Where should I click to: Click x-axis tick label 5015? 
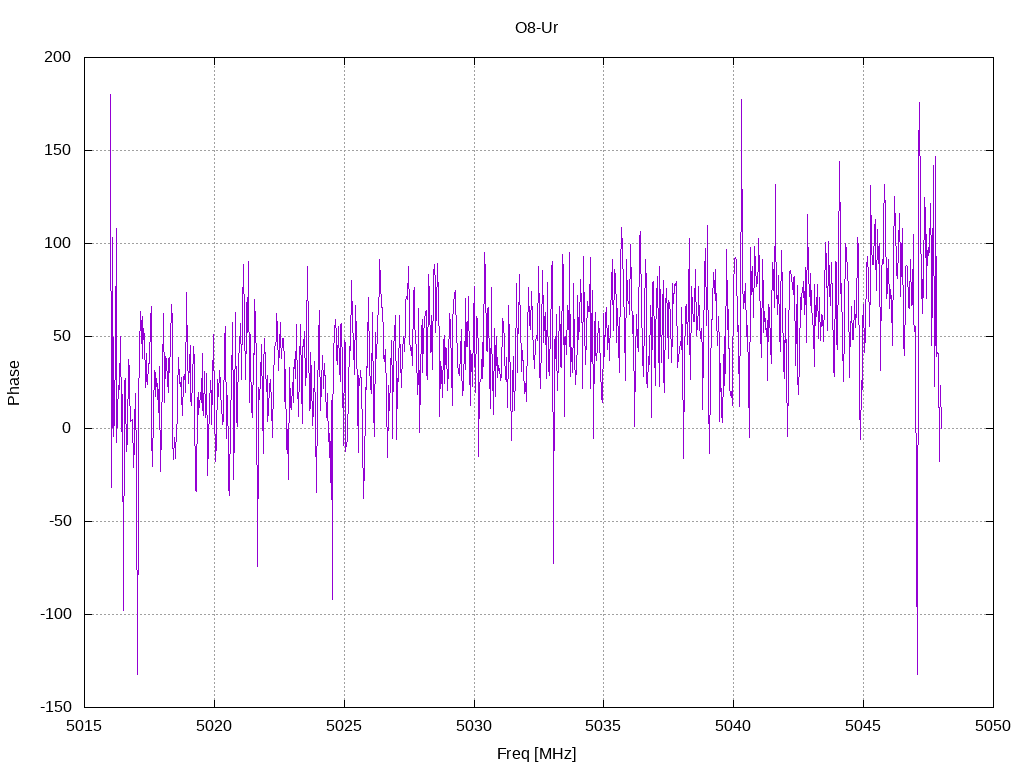click(84, 726)
